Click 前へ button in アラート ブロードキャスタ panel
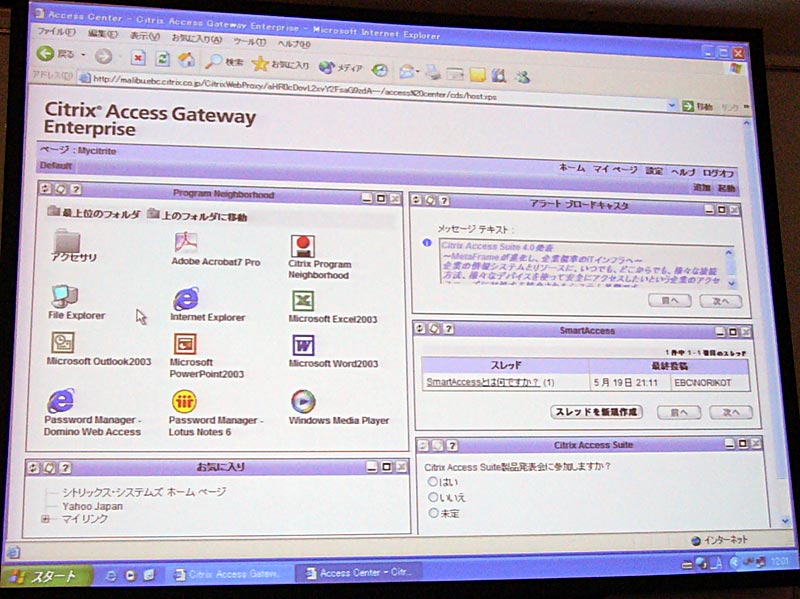The height and width of the screenshot is (599, 800). [x=670, y=300]
